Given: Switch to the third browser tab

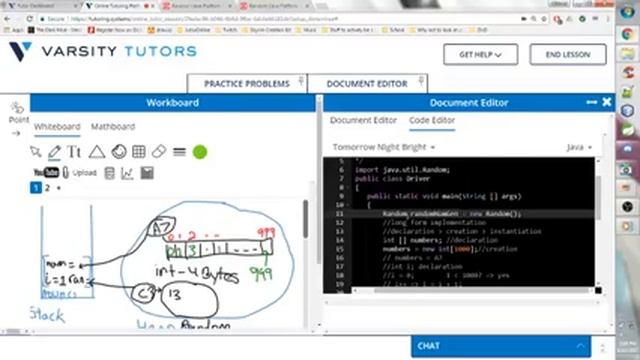Looking at the screenshot, I should pyautogui.click(x=197, y=6).
